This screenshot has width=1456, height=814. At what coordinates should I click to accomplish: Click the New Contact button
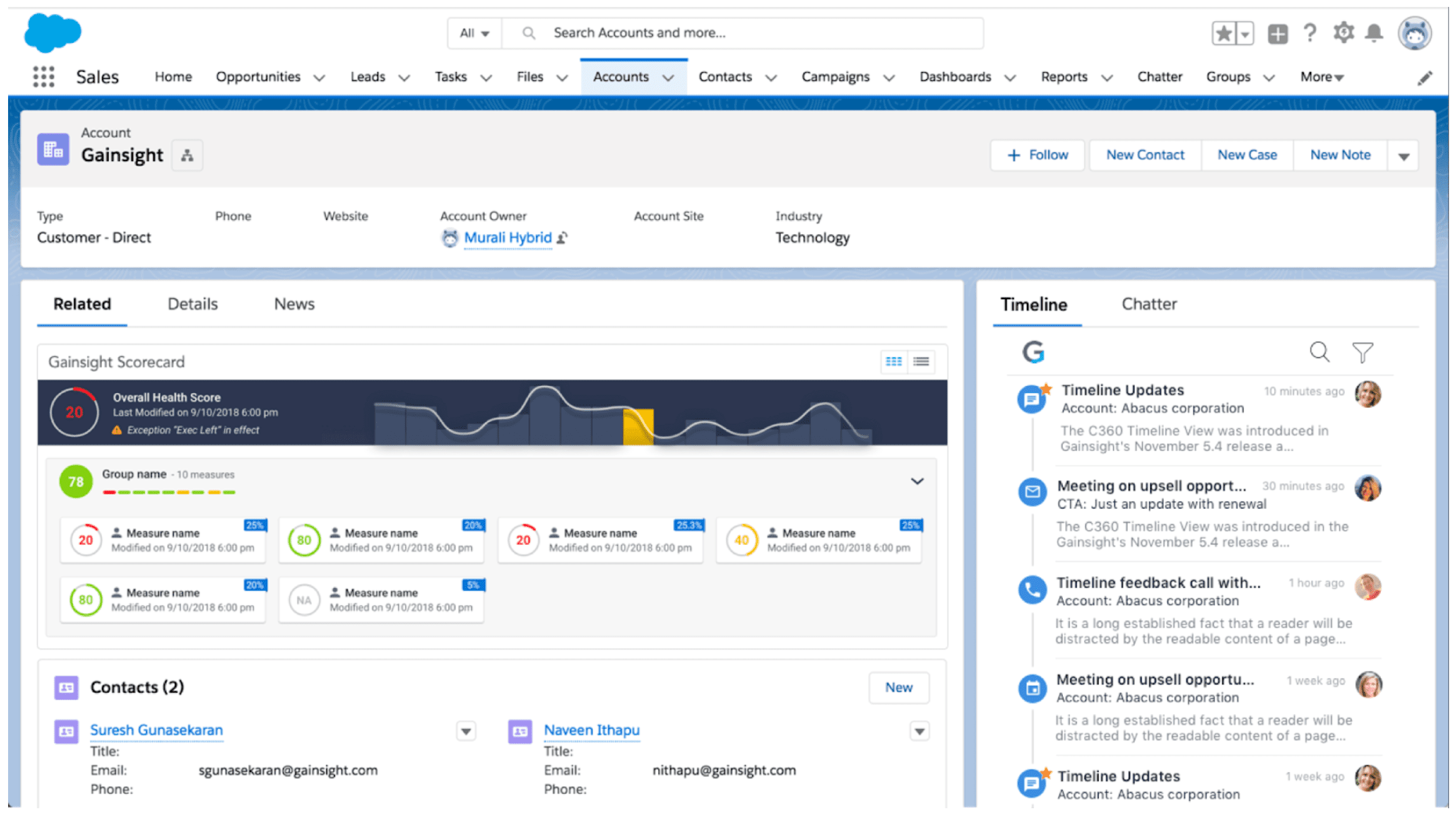point(1145,155)
